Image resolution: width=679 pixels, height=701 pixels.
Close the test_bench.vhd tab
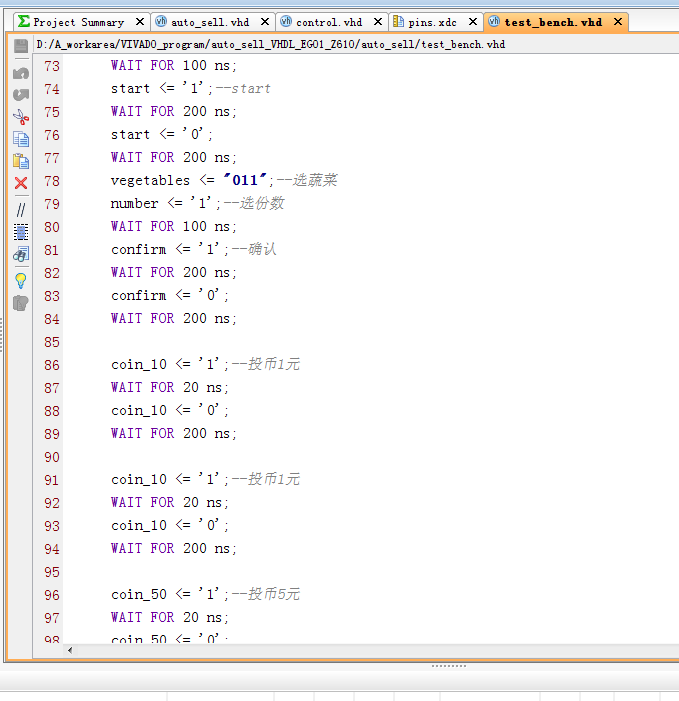617,22
